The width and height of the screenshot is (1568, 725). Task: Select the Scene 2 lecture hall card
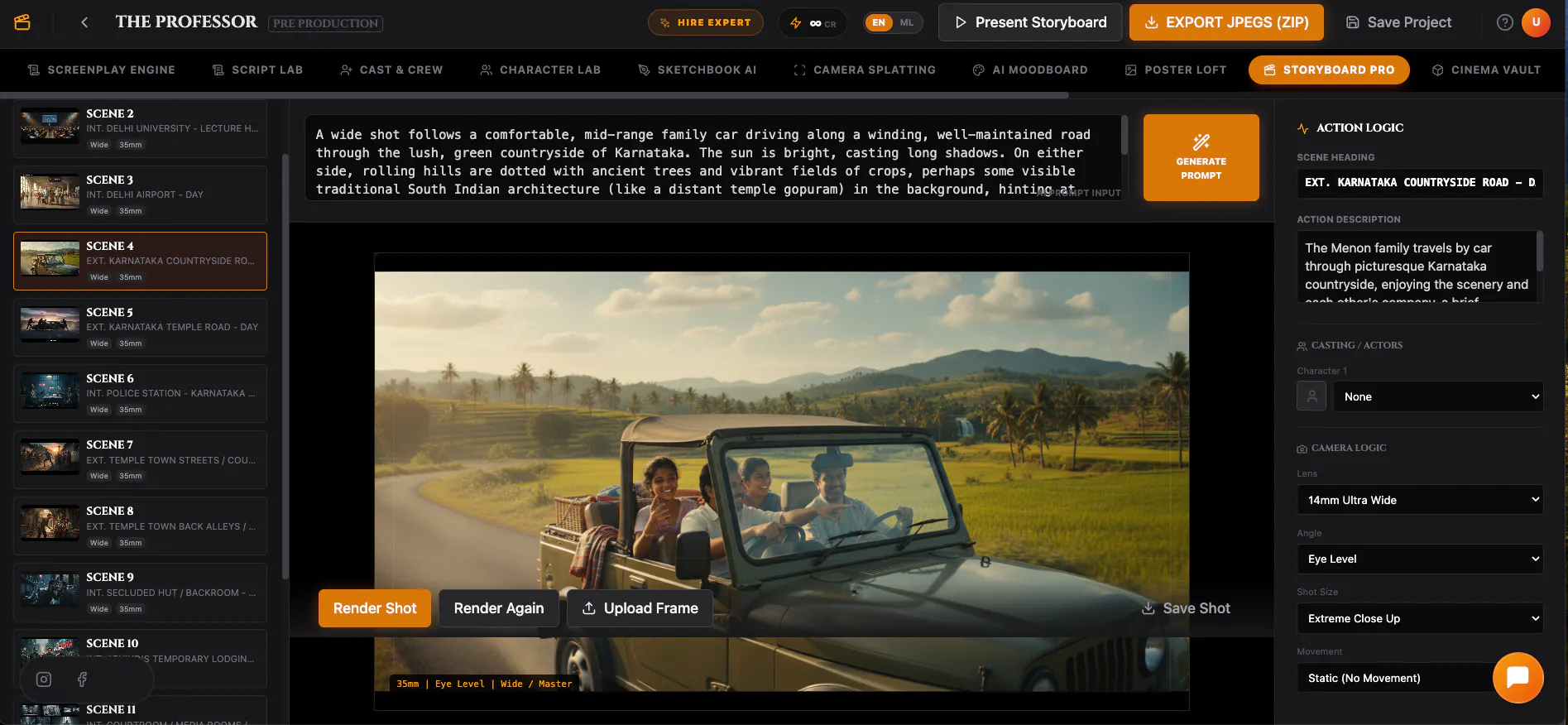pos(140,128)
